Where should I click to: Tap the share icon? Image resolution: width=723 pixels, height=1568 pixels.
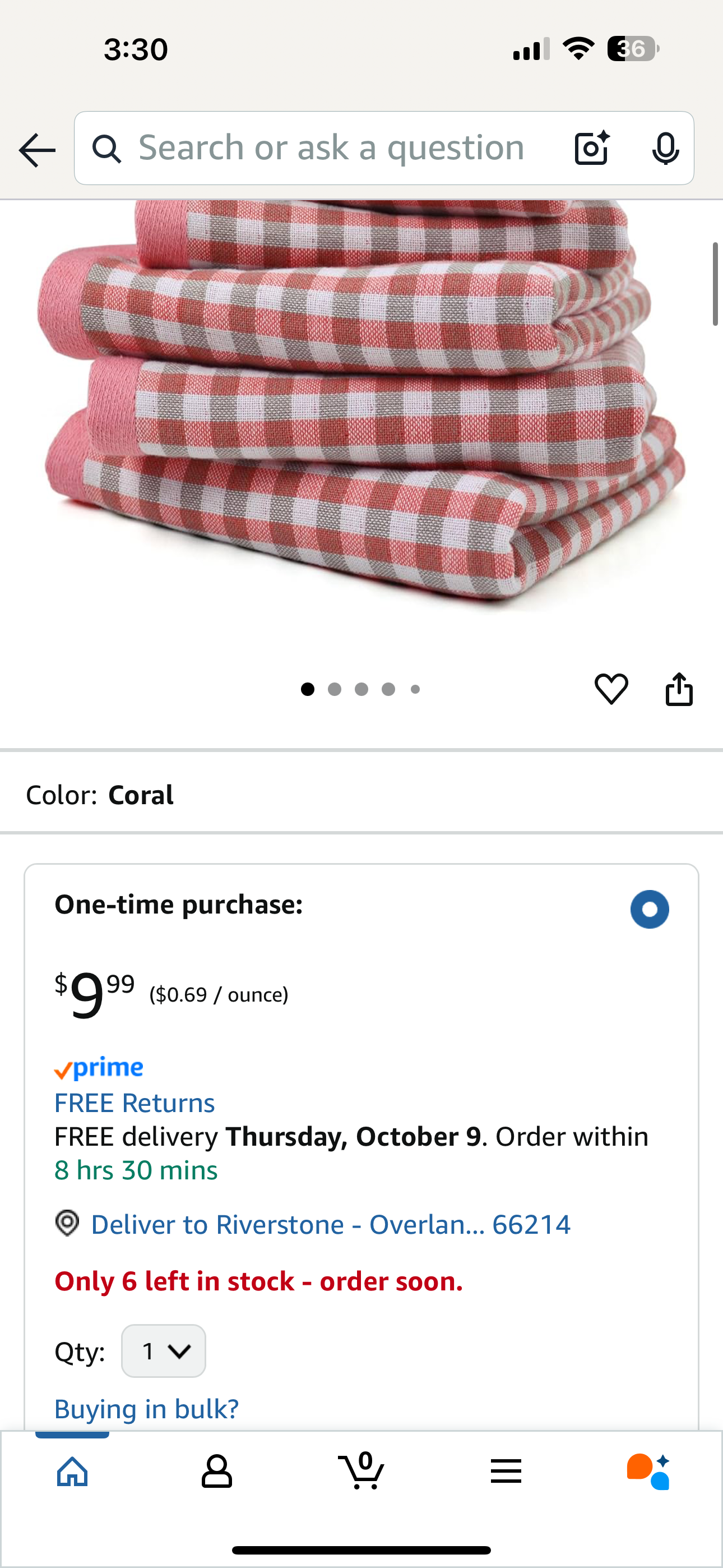pyautogui.click(x=679, y=689)
